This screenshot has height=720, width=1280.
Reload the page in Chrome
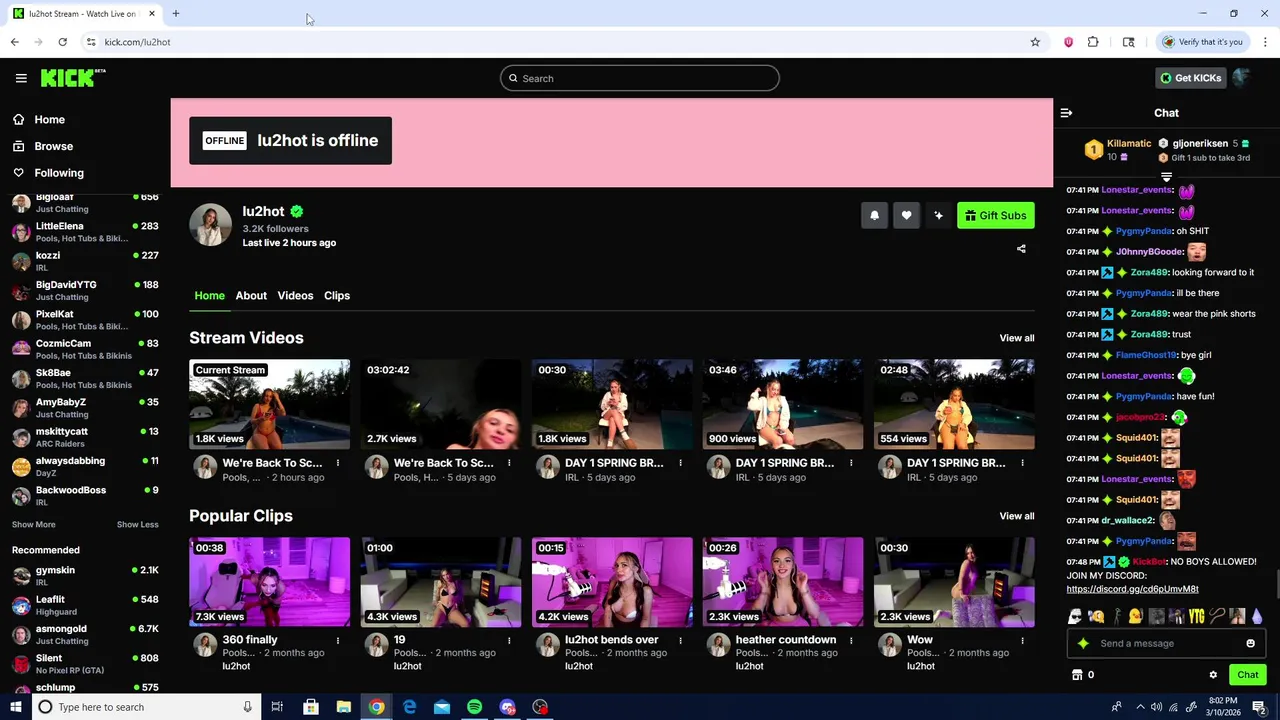(x=62, y=42)
